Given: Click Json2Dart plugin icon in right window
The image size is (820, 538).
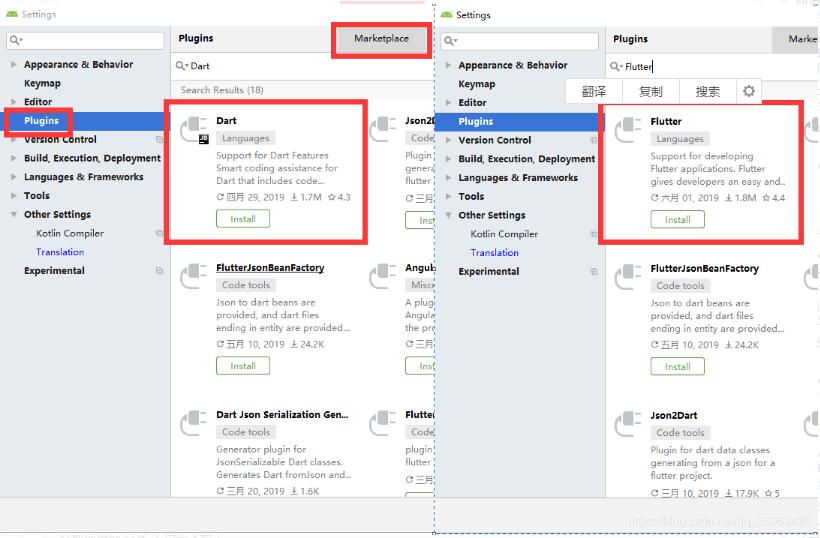Looking at the screenshot, I should tap(628, 424).
